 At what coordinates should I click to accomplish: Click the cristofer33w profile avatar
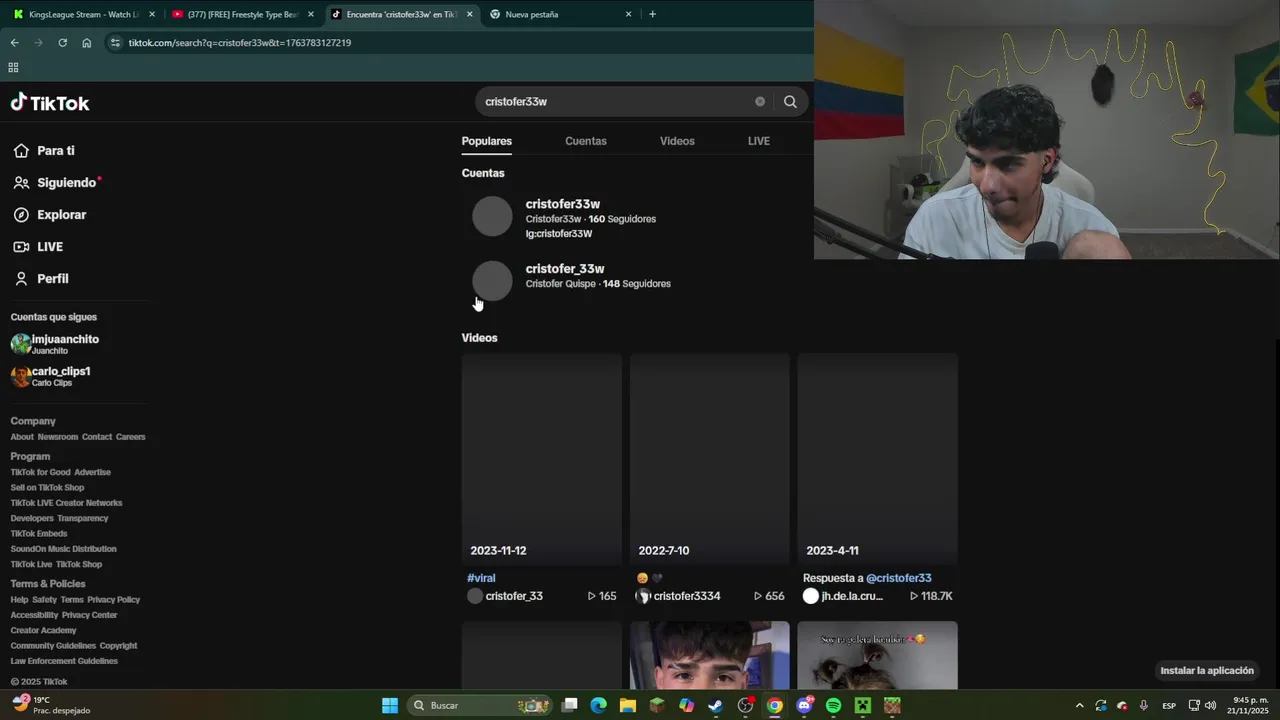(492, 217)
